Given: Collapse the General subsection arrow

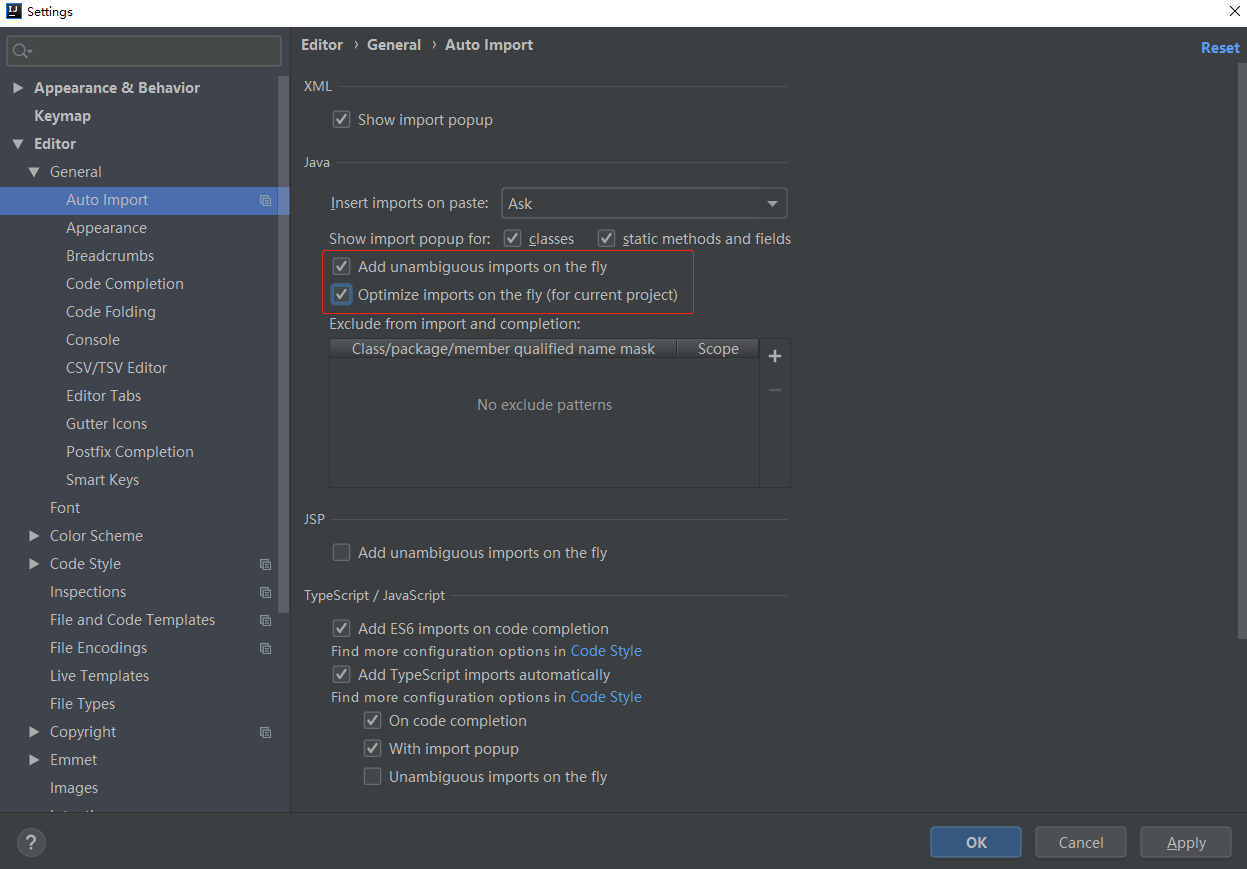Looking at the screenshot, I should [x=34, y=172].
